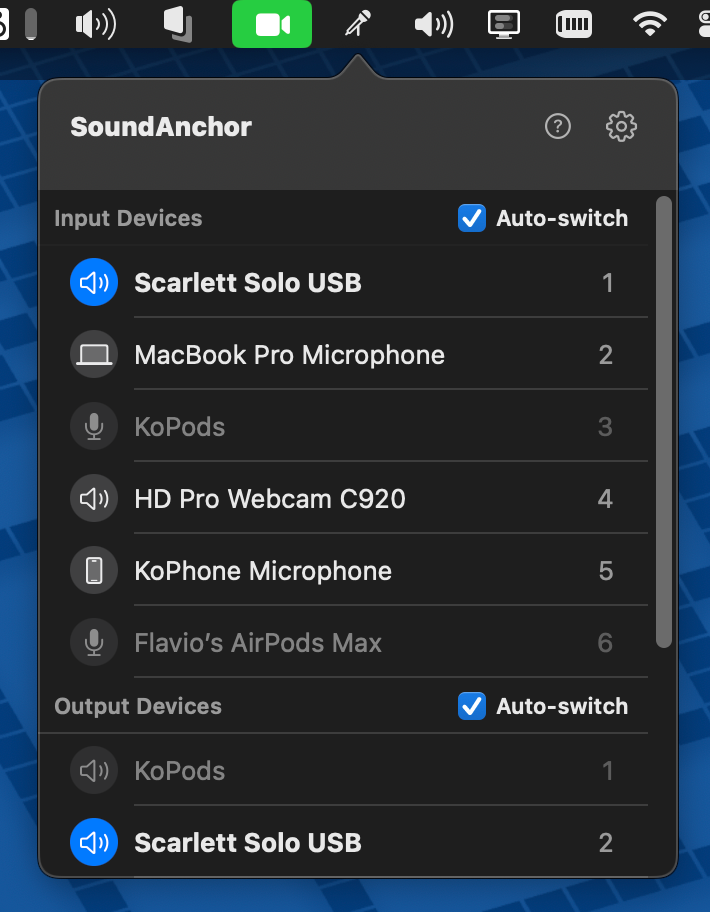Select MacBook Pro Microphone as input
Image resolution: width=710 pixels, height=912 pixels.
(289, 354)
